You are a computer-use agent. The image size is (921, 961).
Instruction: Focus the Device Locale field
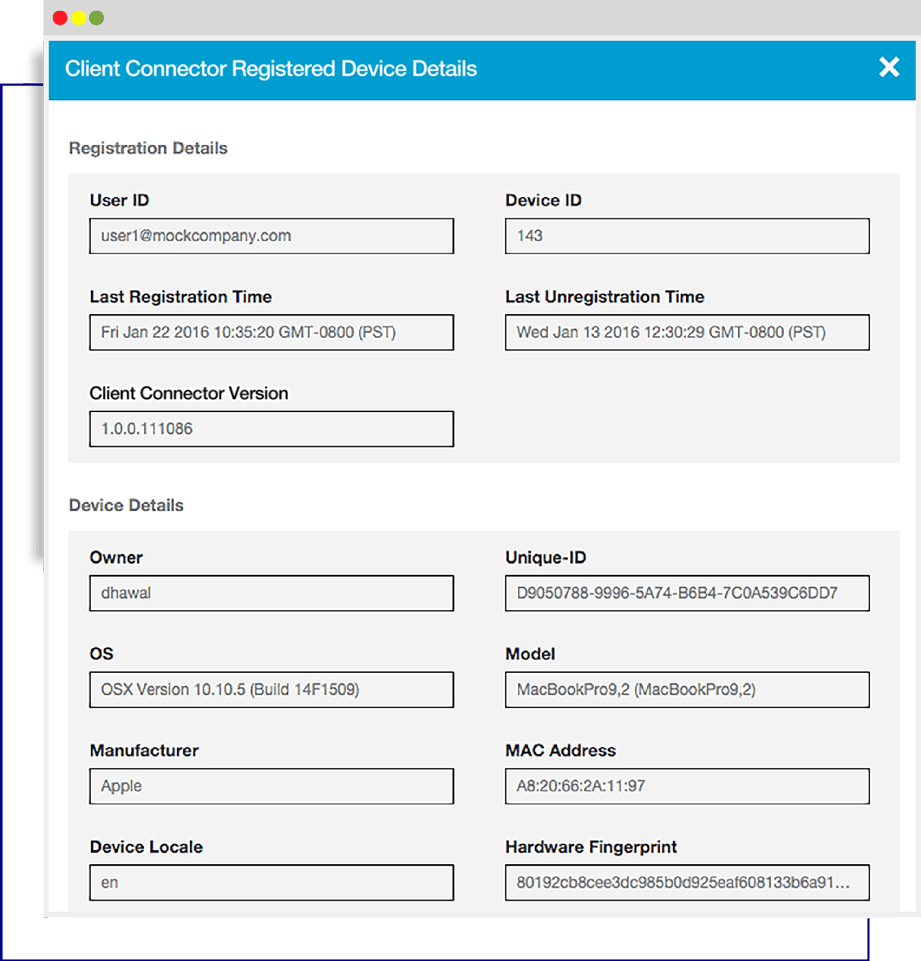tap(271, 883)
